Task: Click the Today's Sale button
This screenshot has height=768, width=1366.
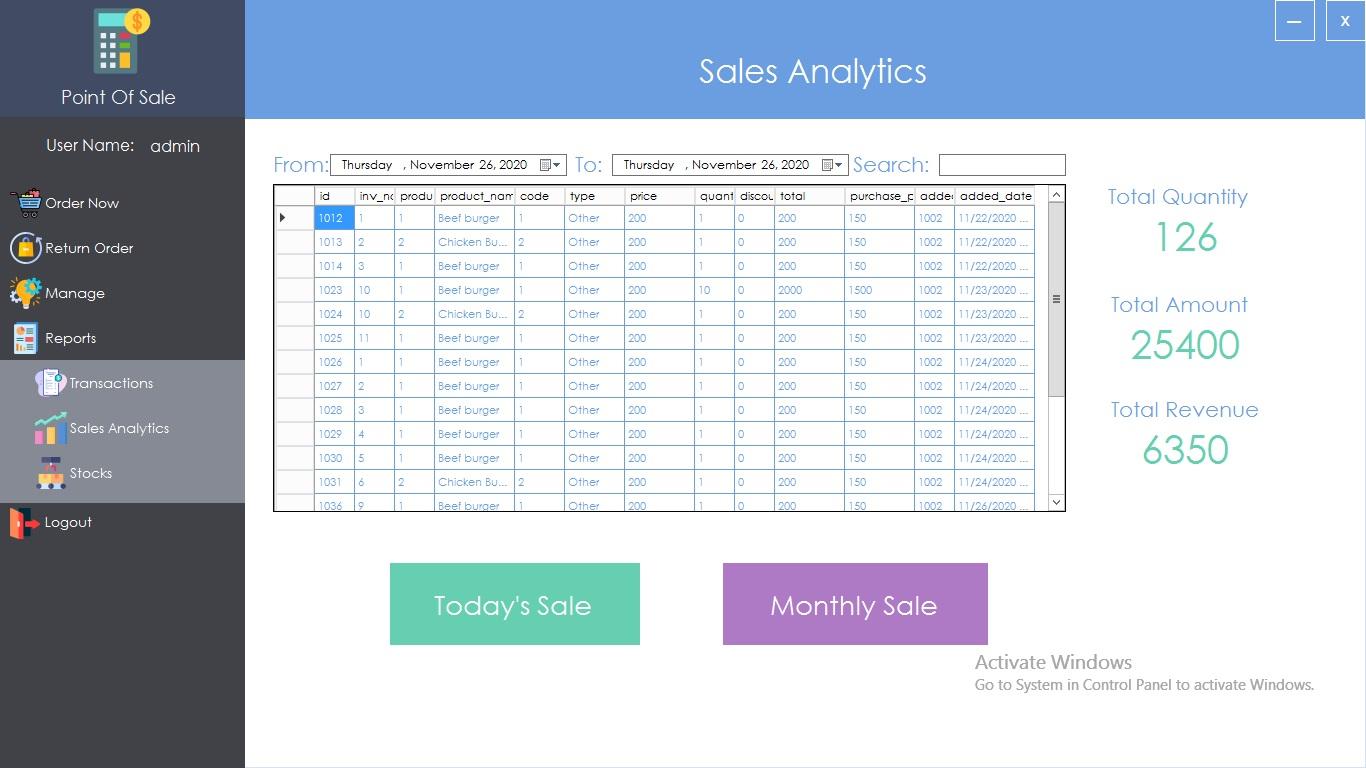Action: click(x=514, y=603)
